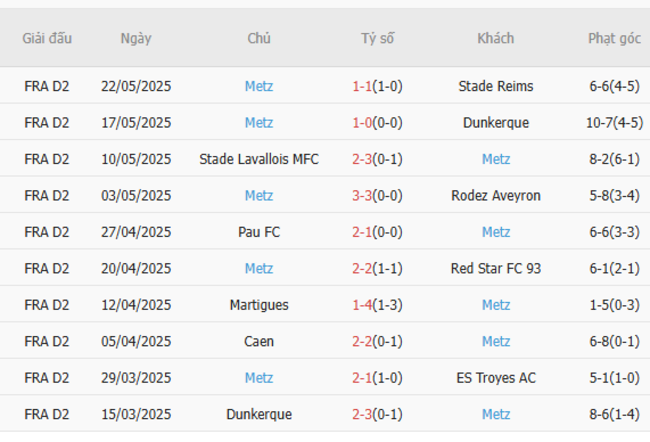
Task: Click Dunkerque in the 17/05/2025 row
Action: pyautogui.click(x=495, y=123)
